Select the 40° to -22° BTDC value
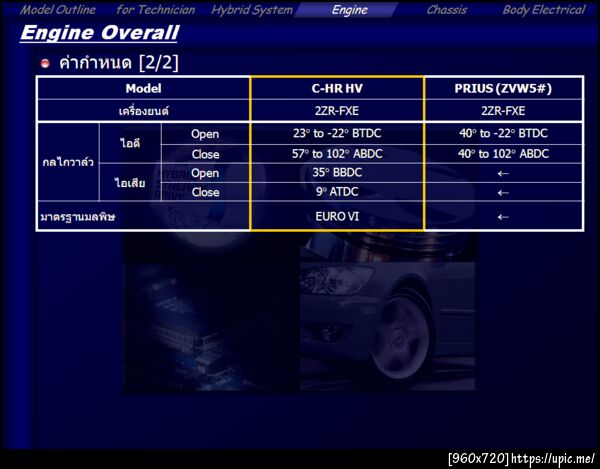 coord(503,133)
